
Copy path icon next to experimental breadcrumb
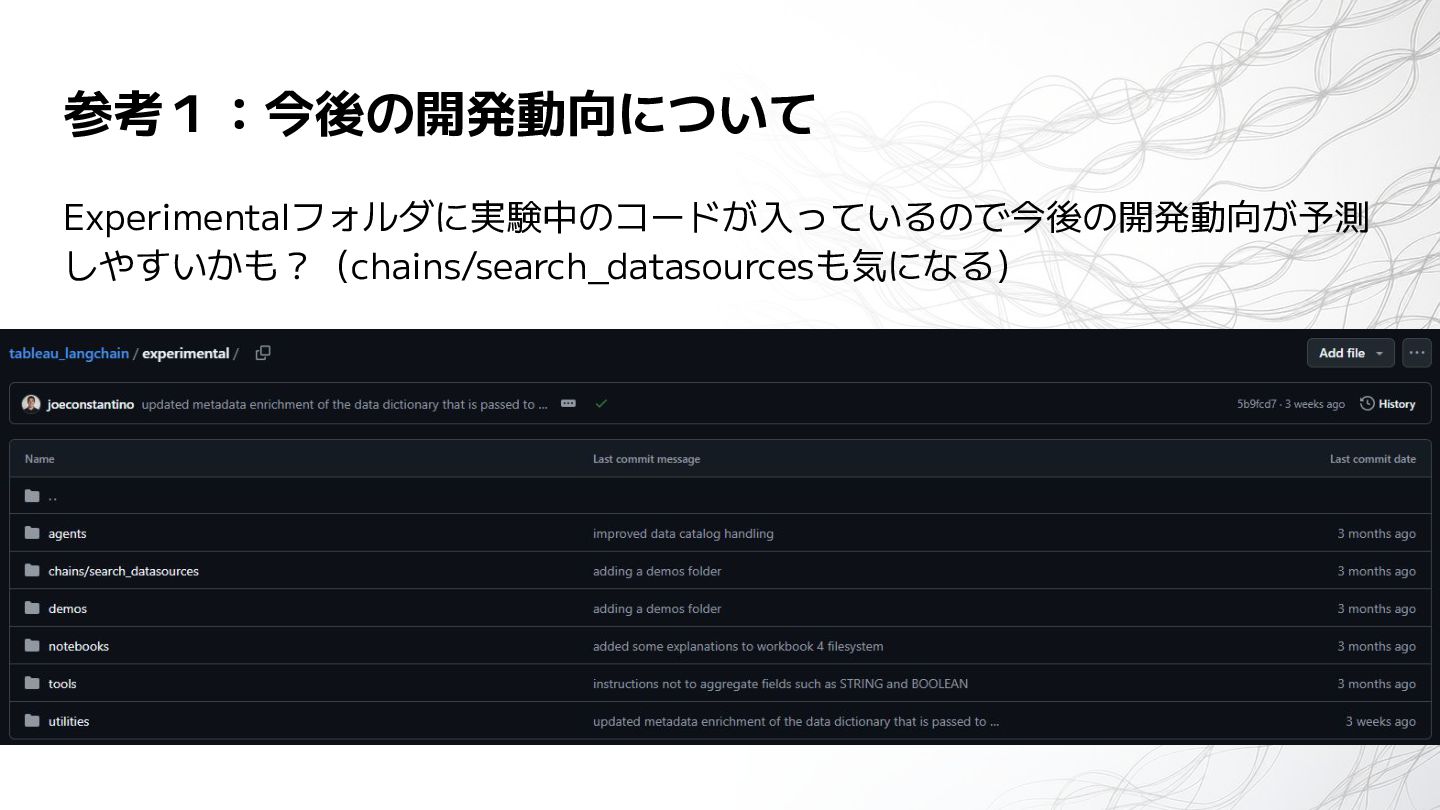point(263,353)
